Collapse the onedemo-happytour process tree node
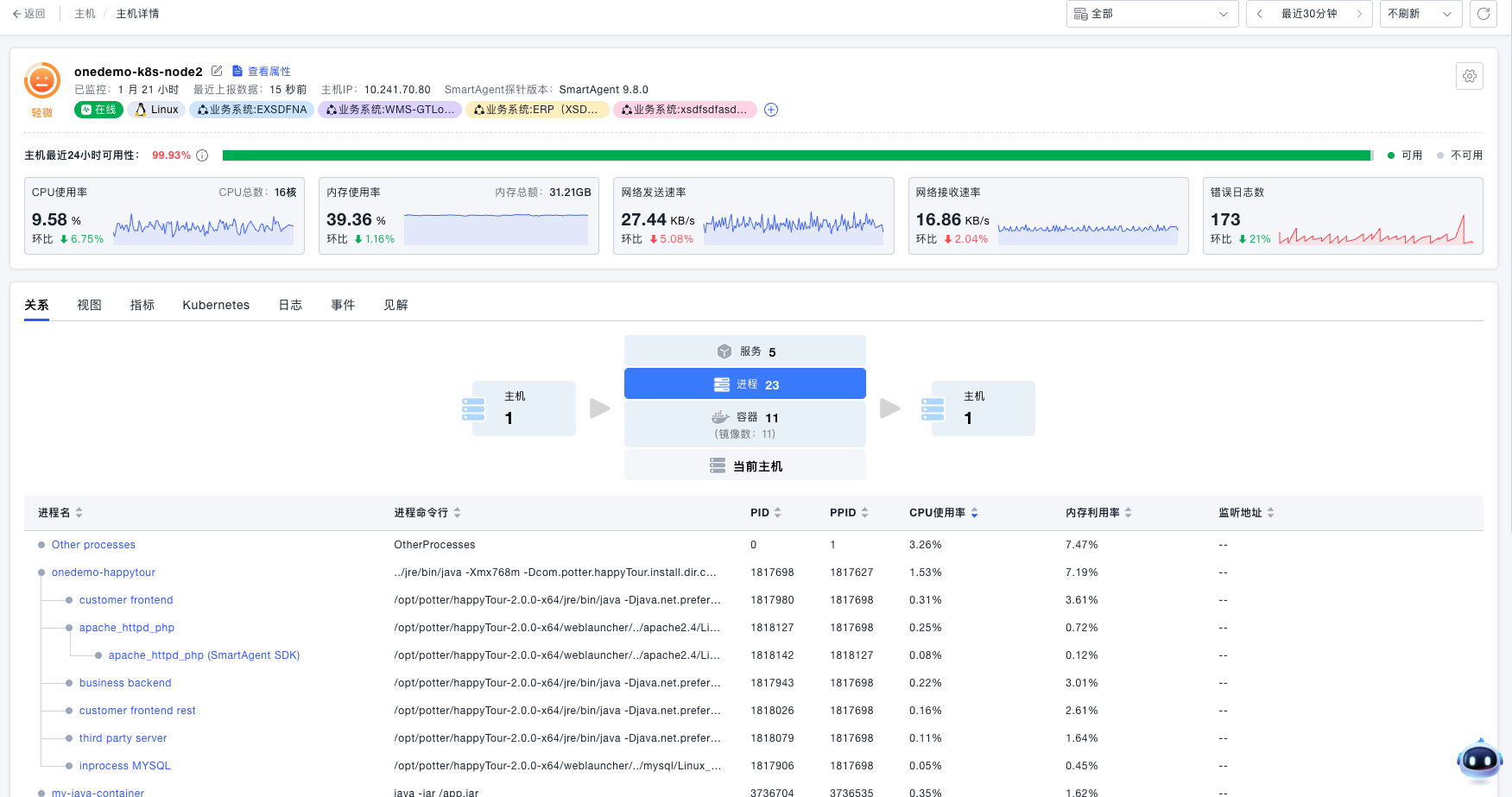Screen dimensions: 1512x797 pos(41,572)
